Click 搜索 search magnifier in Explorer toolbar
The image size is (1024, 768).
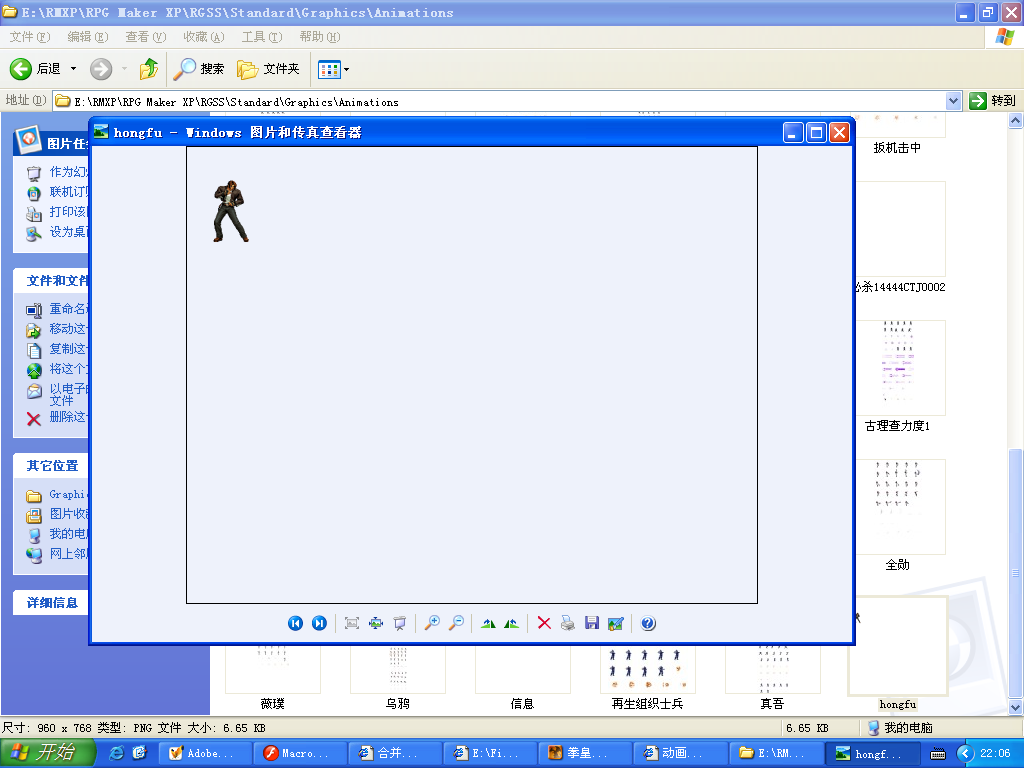coord(199,69)
